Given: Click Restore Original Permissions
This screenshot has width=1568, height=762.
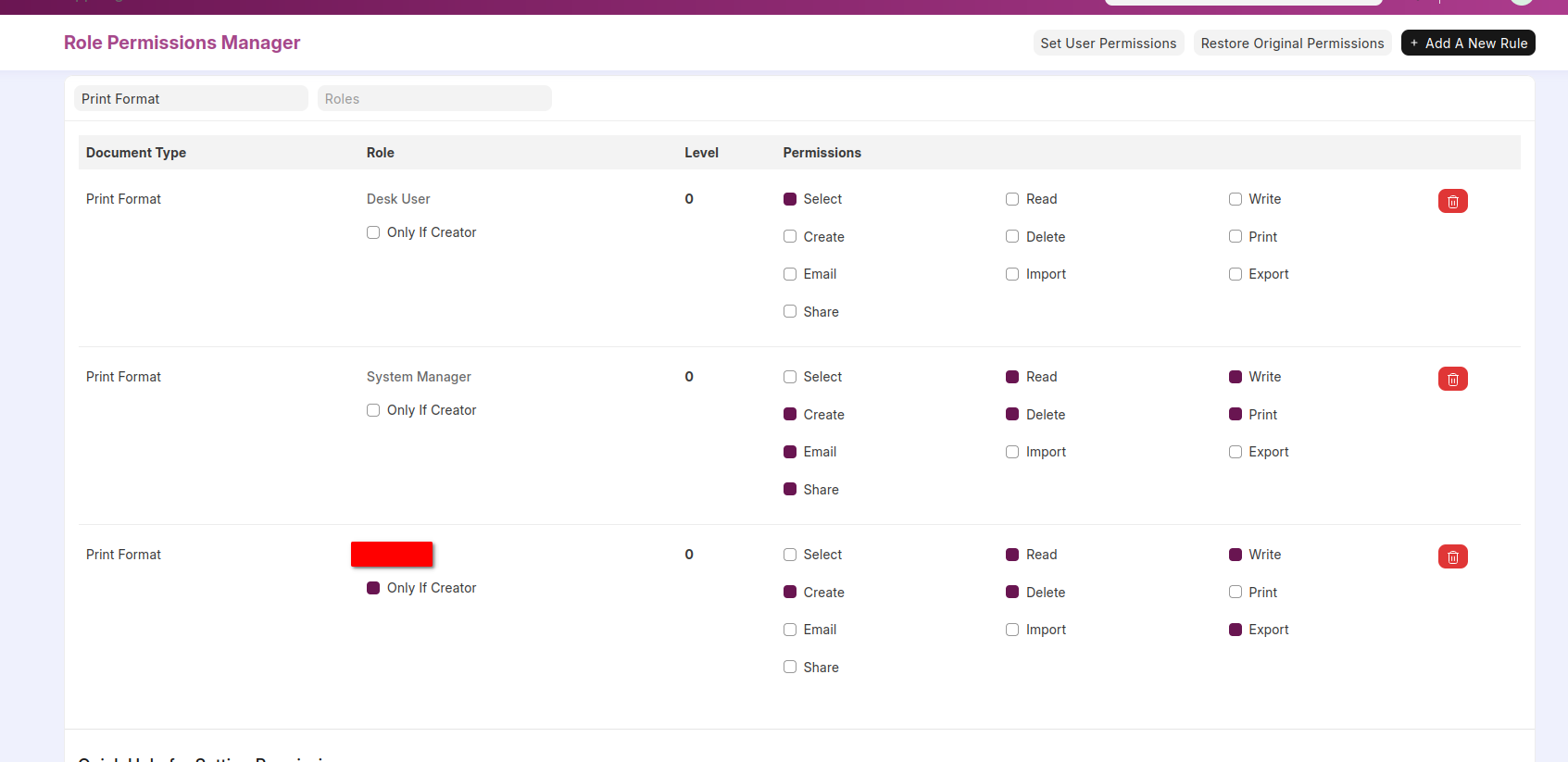Looking at the screenshot, I should [x=1292, y=44].
